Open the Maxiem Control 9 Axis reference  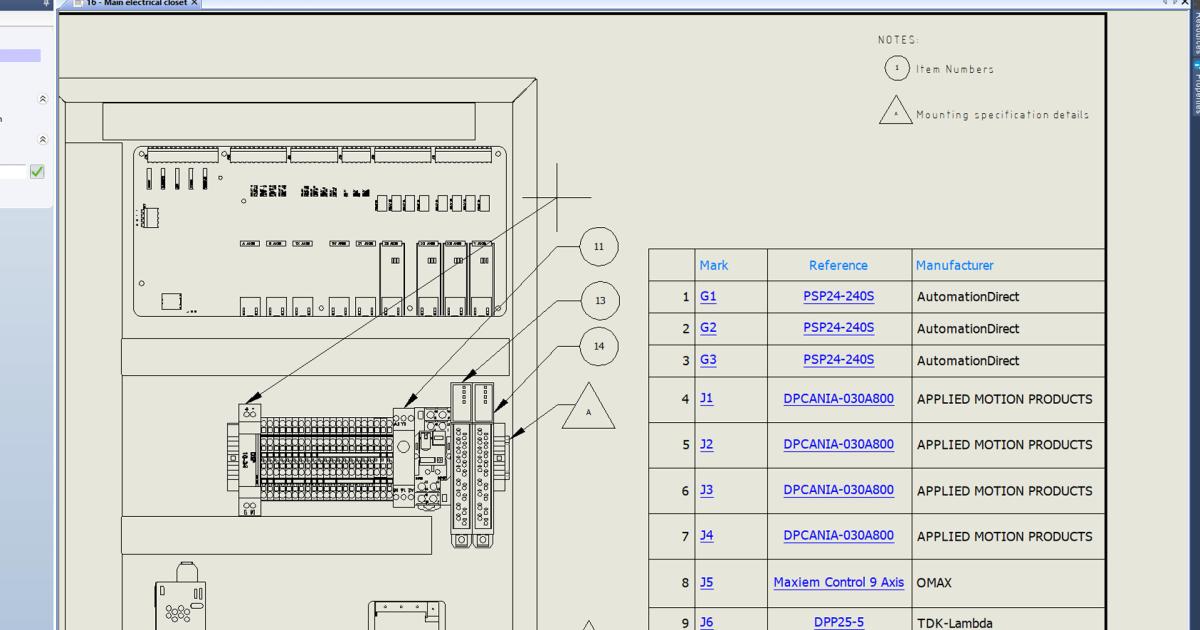[x=838, y=582]
